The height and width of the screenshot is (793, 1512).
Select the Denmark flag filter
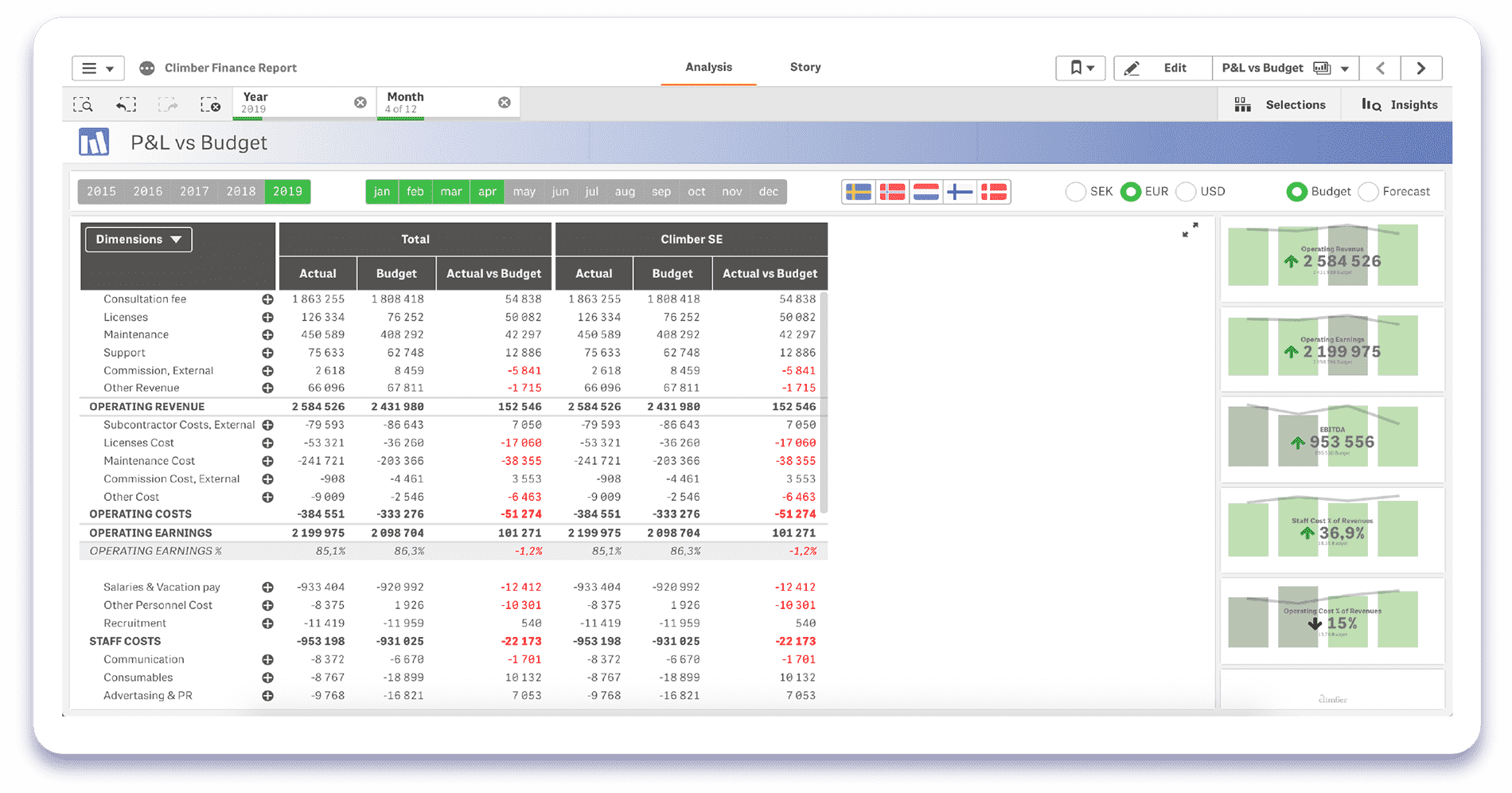(x=995, y=192)
